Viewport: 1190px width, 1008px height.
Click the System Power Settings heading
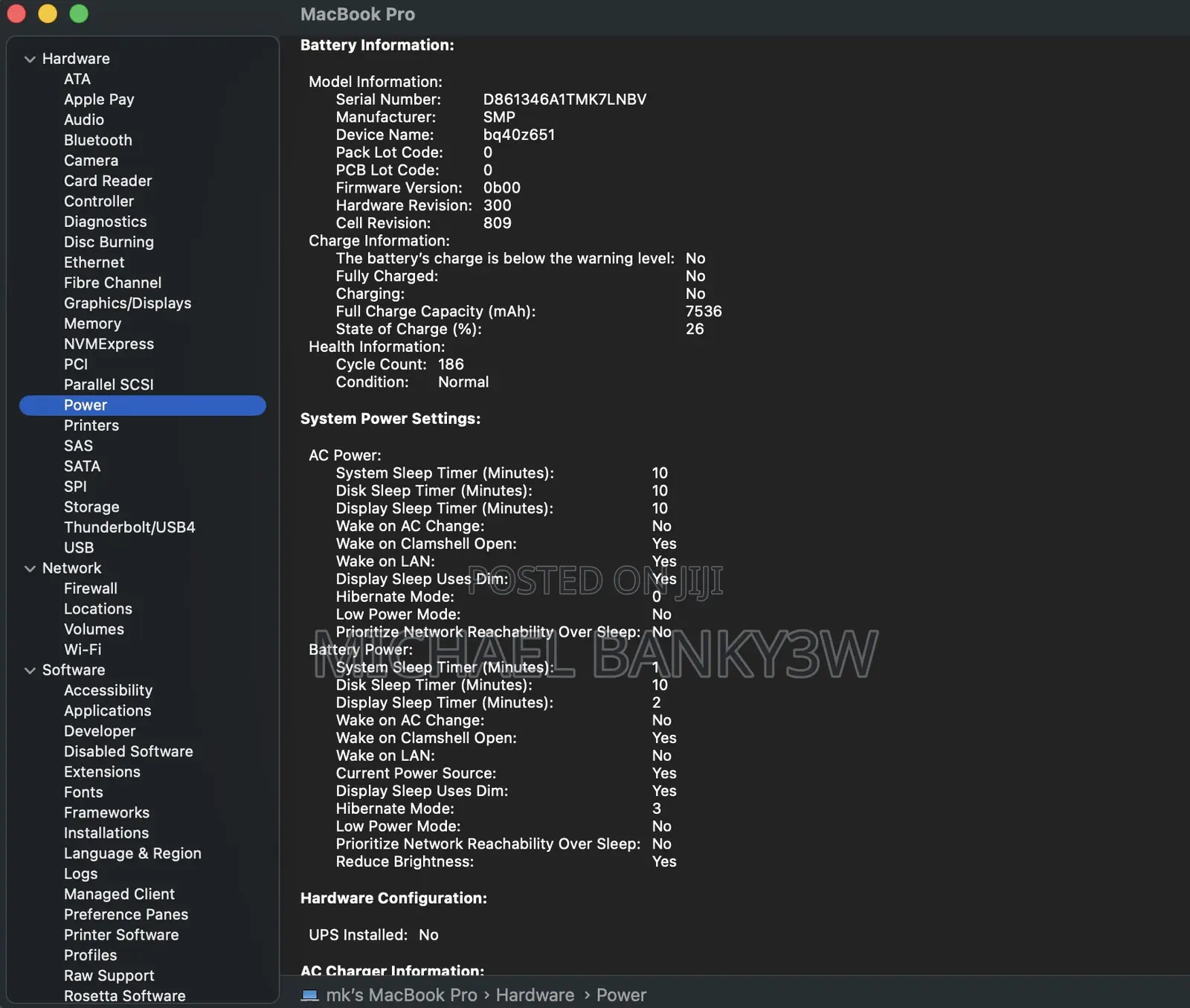(390, 418)
